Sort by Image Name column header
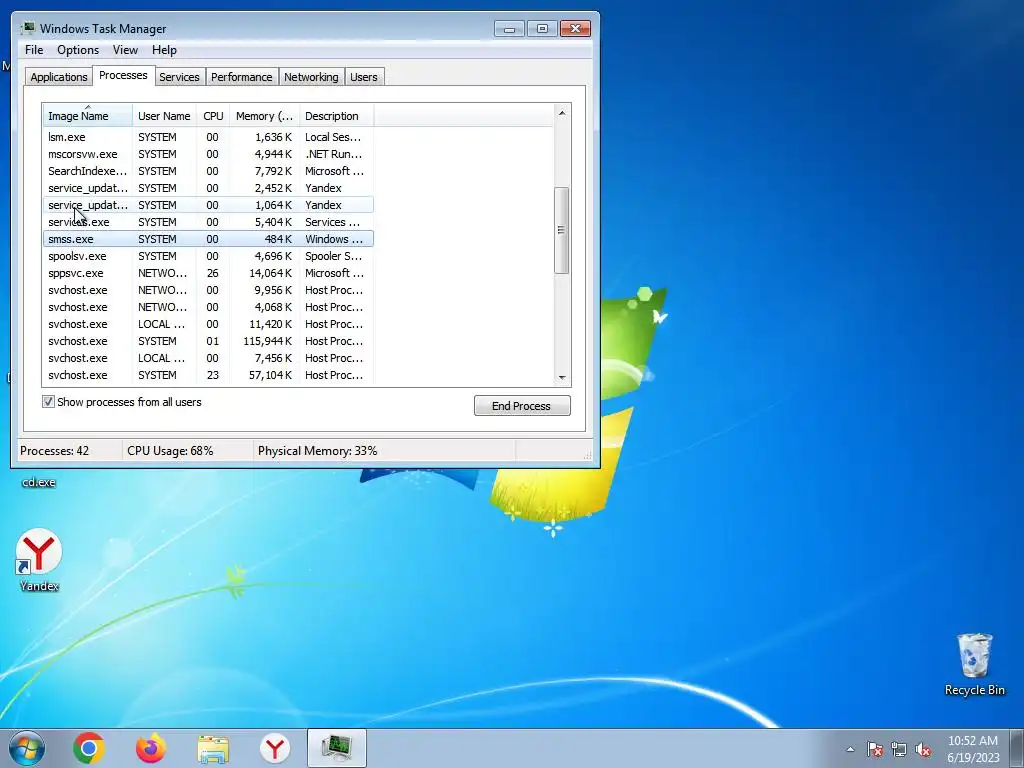This screenshot has width=1024, height=768. click(88, 116)
